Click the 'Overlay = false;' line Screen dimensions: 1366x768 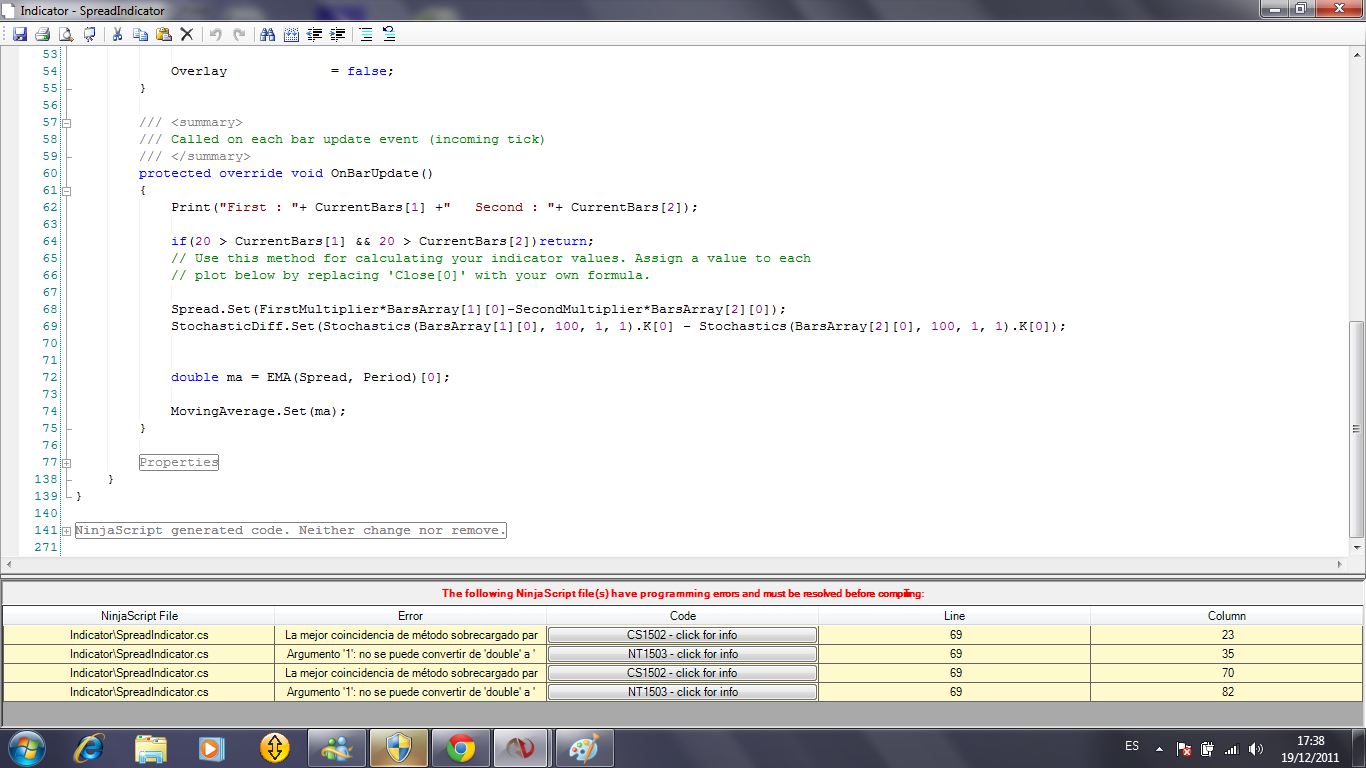point(283,72)
